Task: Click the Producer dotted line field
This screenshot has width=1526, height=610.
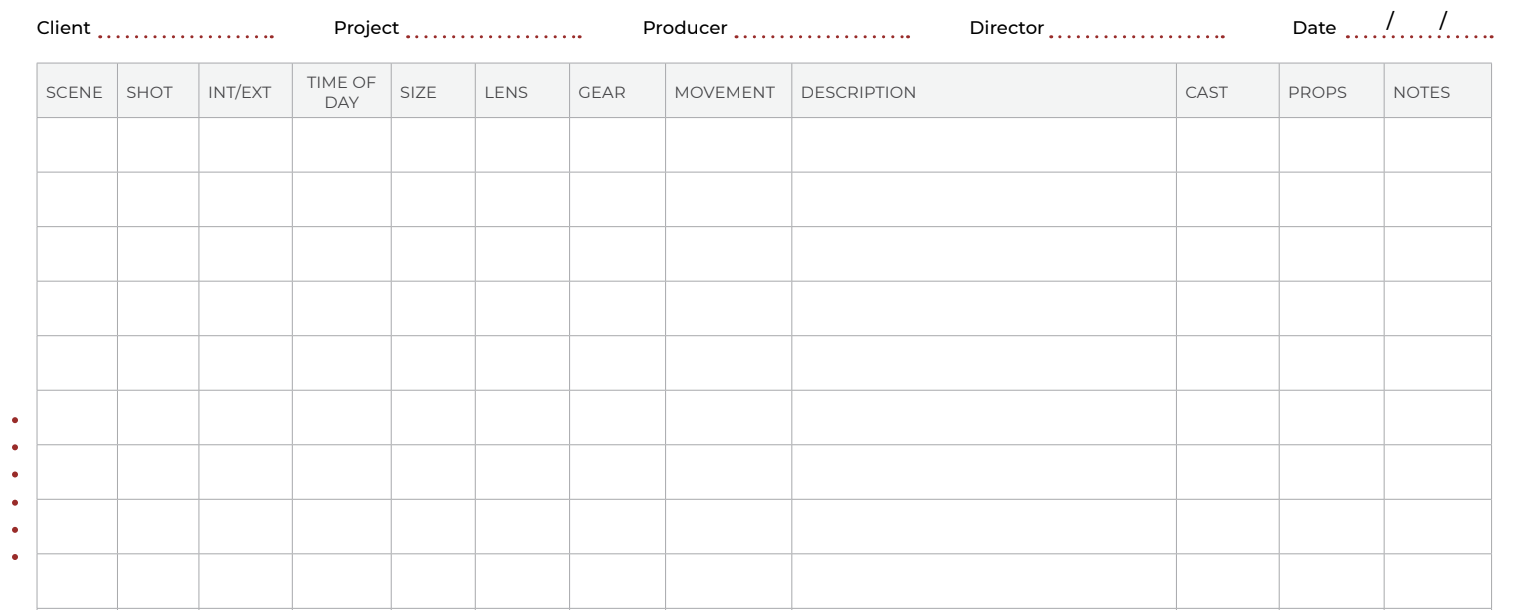Action: pos(821,31)
